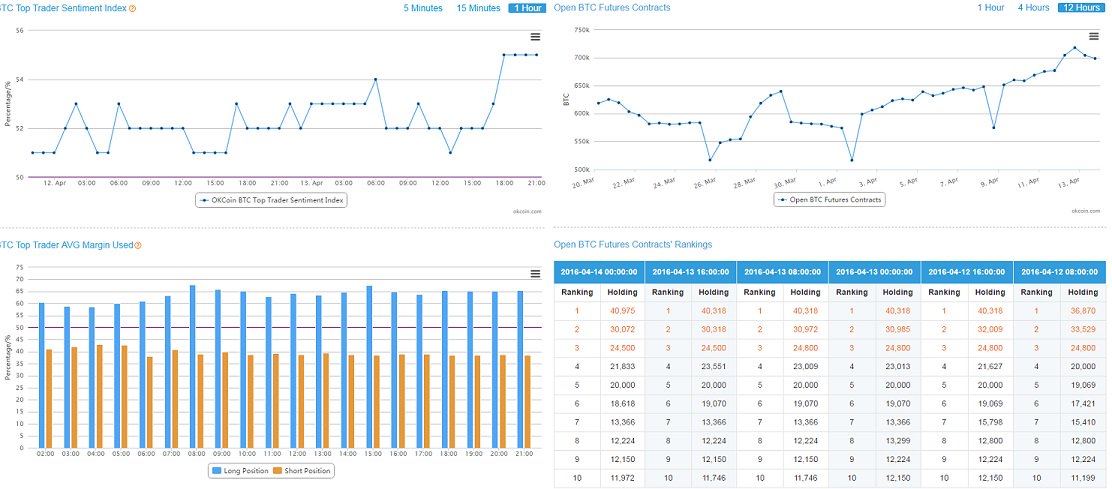This screenshot has height=489, width=1112.
Task: Select 2016-04-14 00:00:00 column header
Action: pyautogui.click(x=599, y=272)
